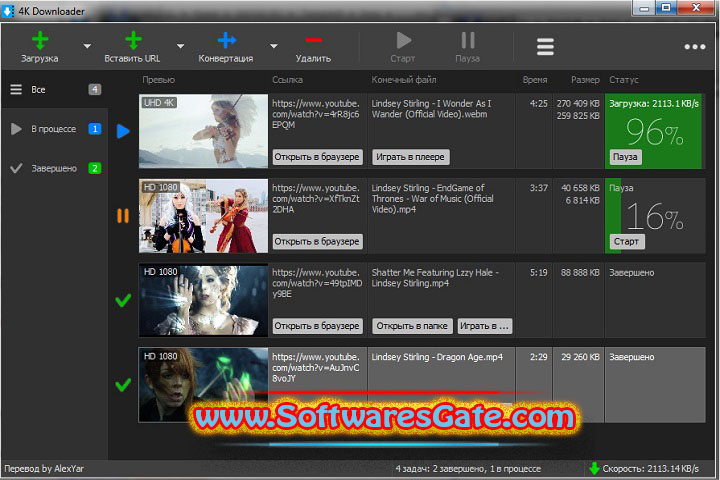Click the Конвертация blue icon
This screenshot has height=480, width=720.
point(227,40)
